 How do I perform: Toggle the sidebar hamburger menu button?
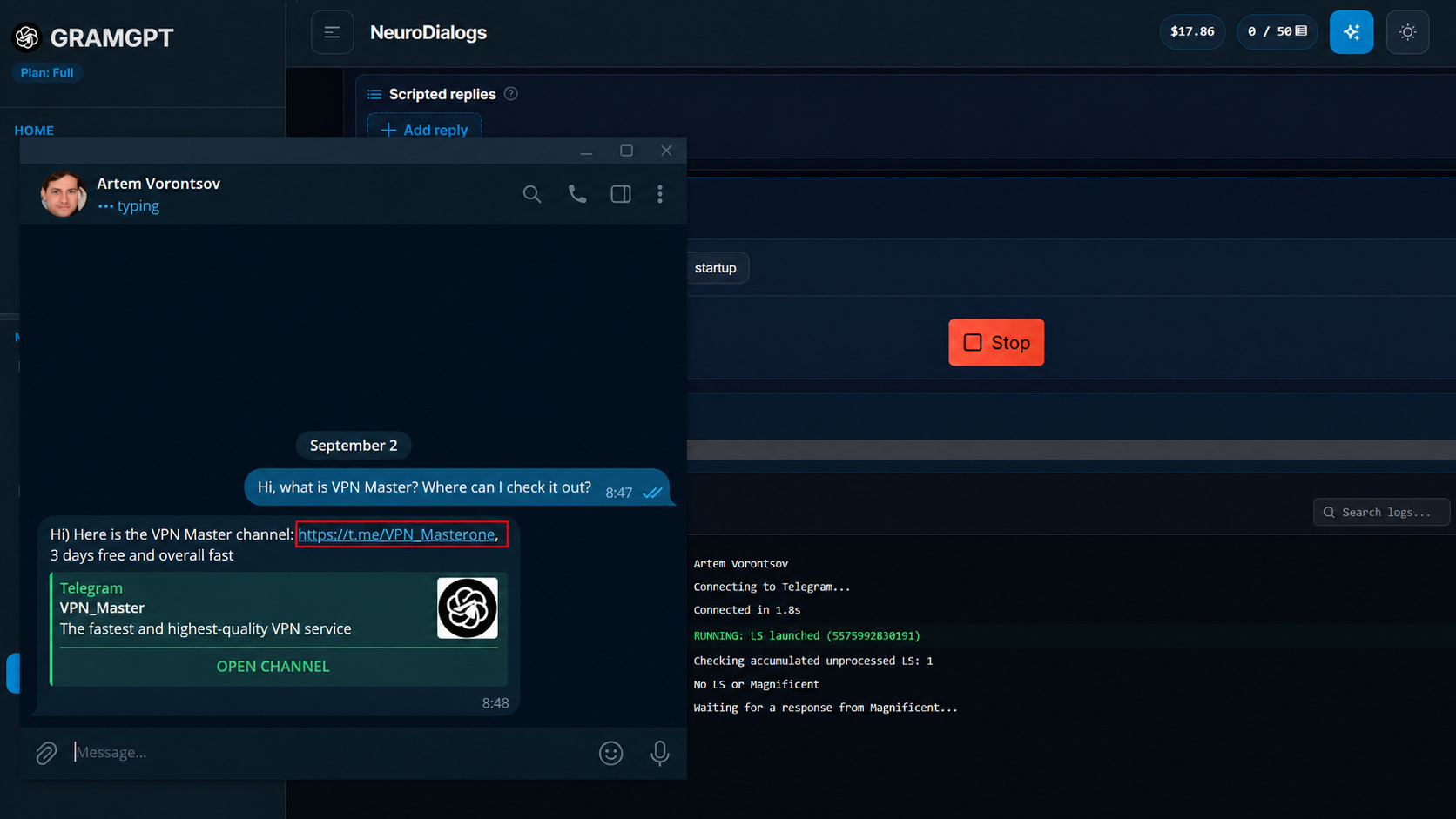click(x=333, y=32)
